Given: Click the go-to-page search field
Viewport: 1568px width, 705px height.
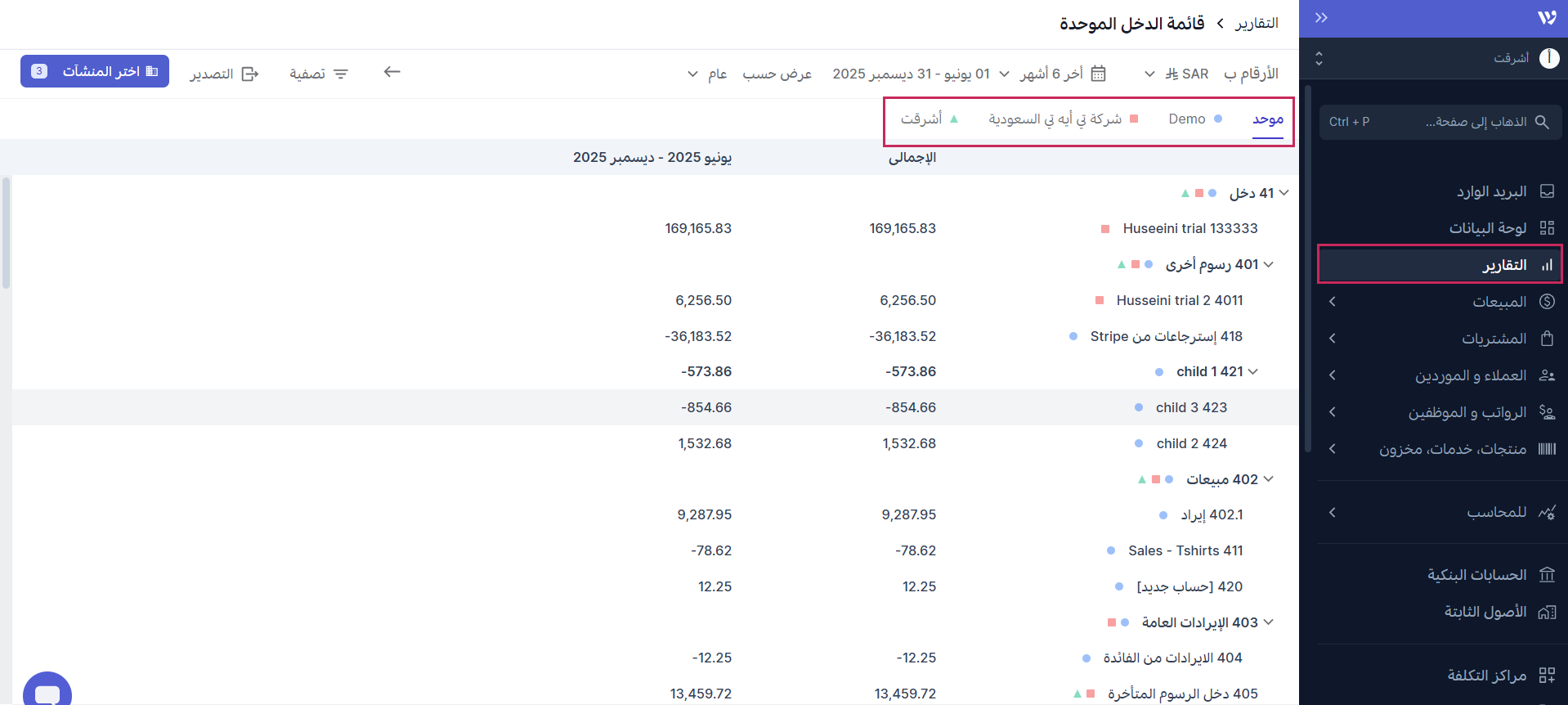Looking at the screenshot, I should [1440, 122].
